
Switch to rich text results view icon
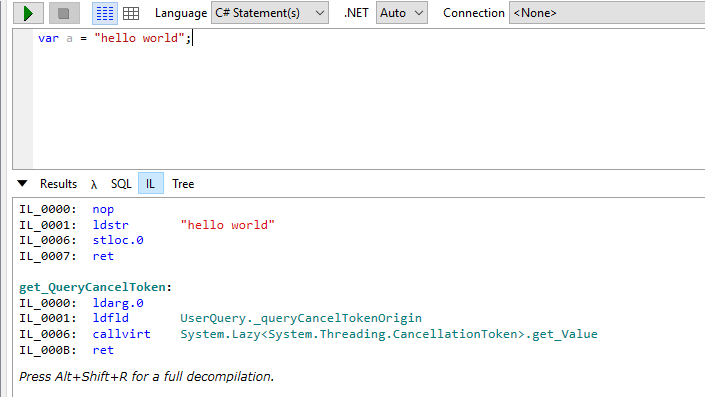(105, 13)
